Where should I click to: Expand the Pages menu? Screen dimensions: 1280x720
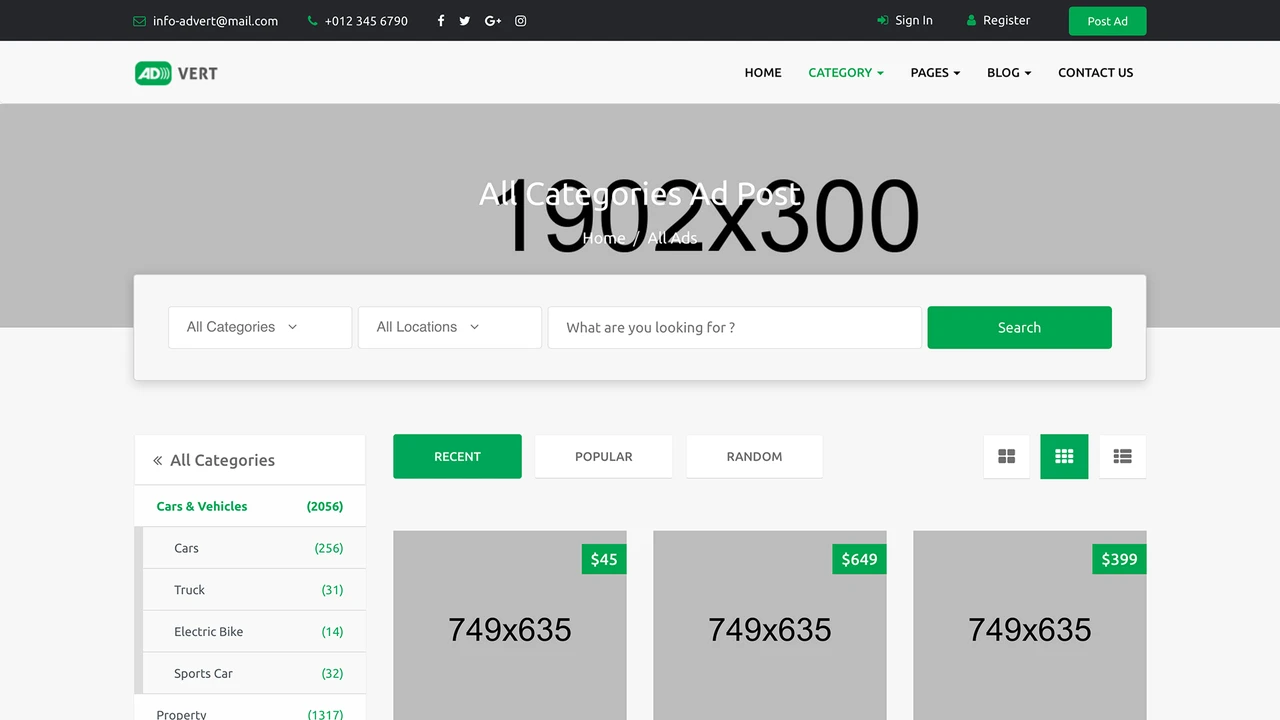click(935, 73)
